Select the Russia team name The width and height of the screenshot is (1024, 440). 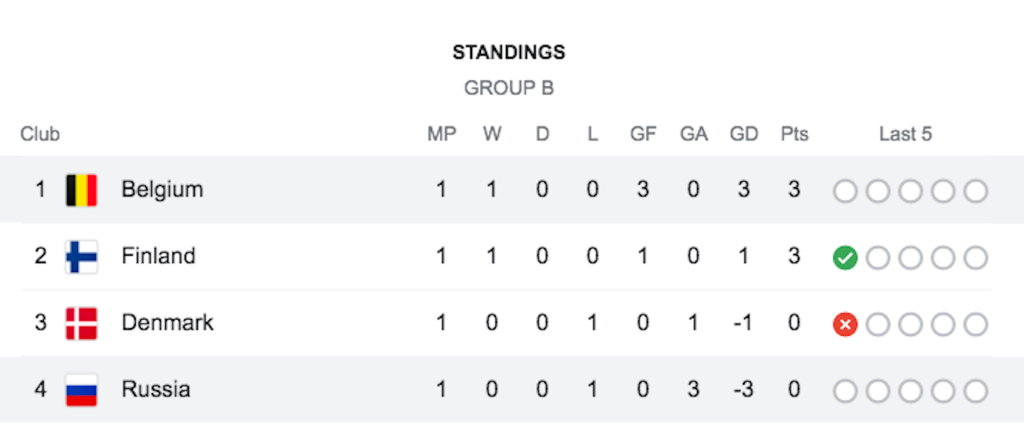click(x=156, y=390)
